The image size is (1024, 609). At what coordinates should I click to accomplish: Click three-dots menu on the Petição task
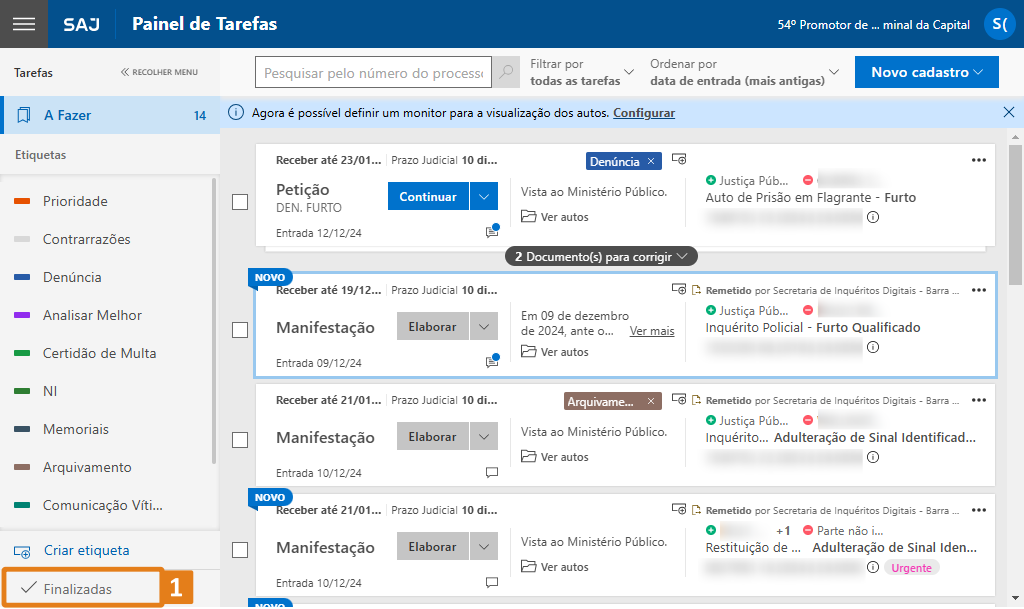(x=979, y=160)
